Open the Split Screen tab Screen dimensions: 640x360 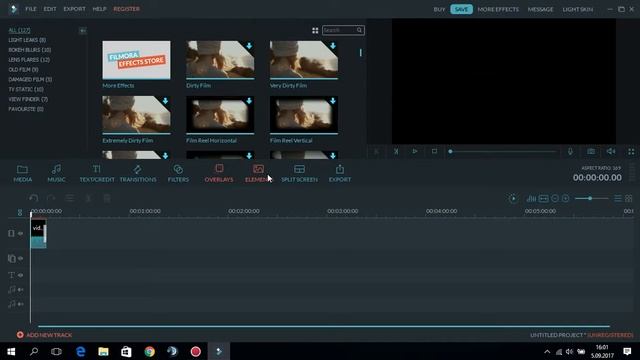299,173
